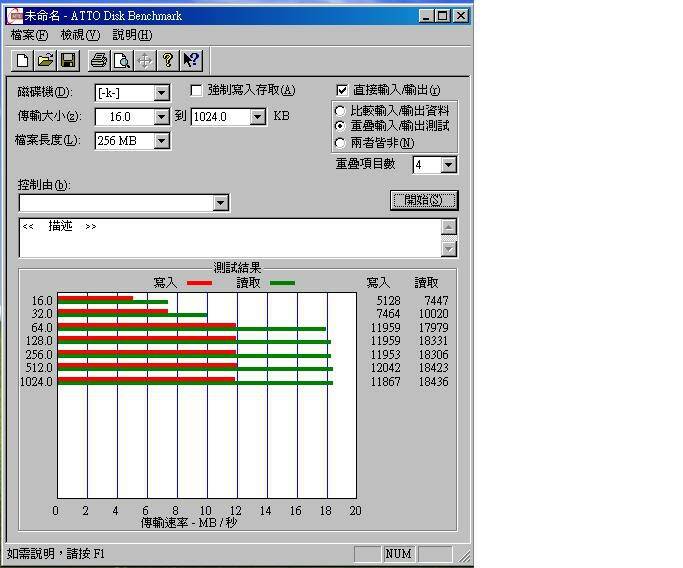
Task: Click the Open folder toolbar icon
Action: (x=45, y=61)
